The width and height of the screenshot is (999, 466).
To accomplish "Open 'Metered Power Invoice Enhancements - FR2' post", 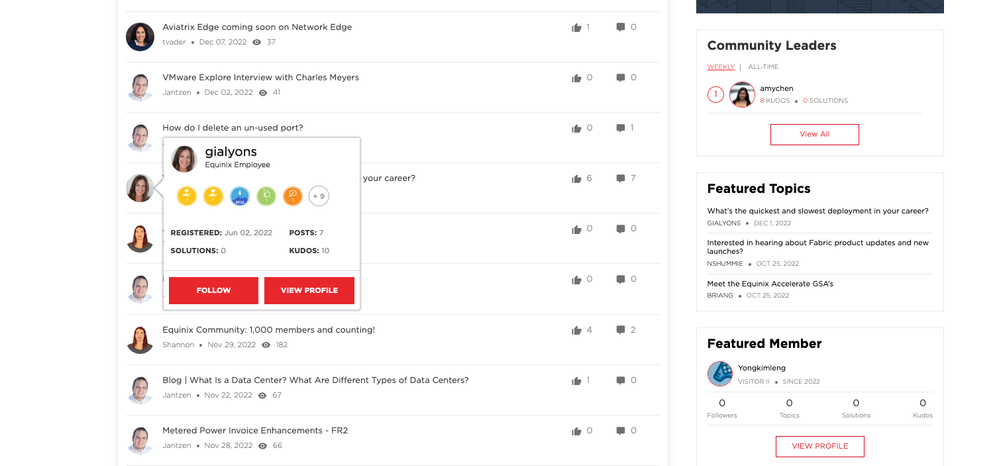I will [255, 431].
